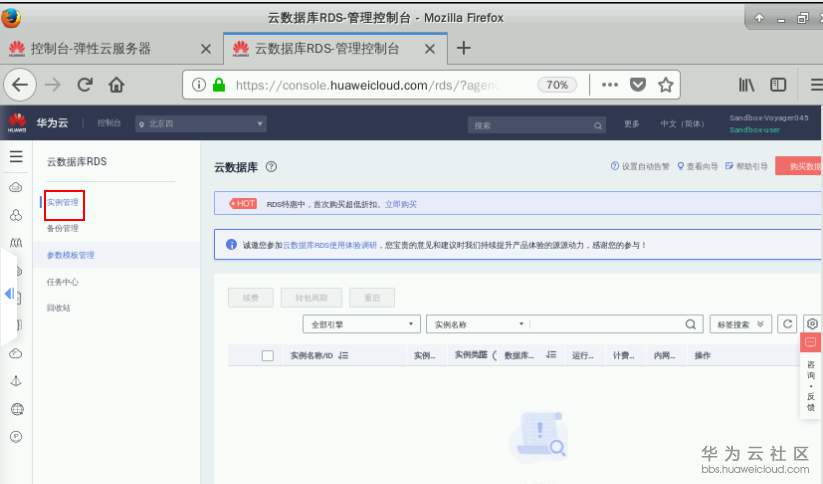This screenshot has width=823, height=484.
Task: Open the page actions three-dot menu
Action: [609, 85]
